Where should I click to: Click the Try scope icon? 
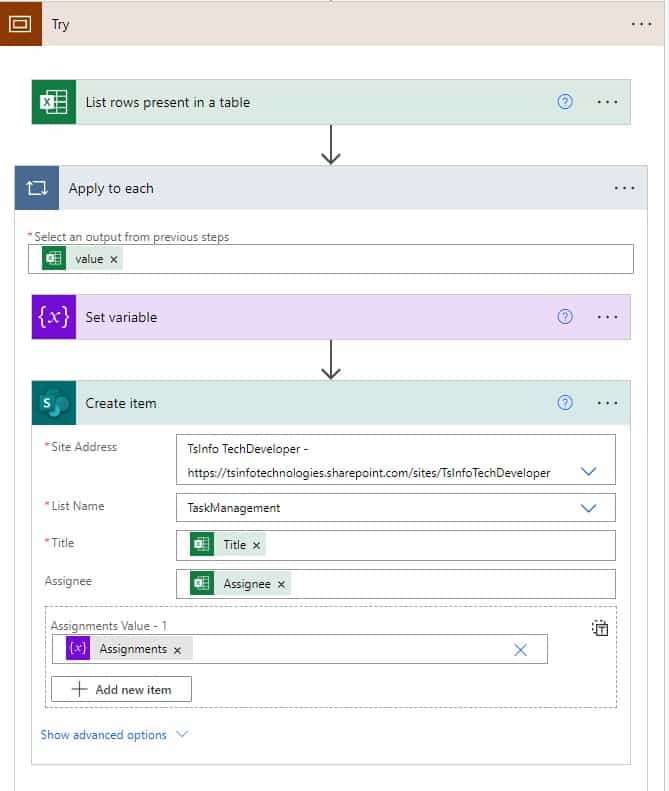(x=20, y=24)
